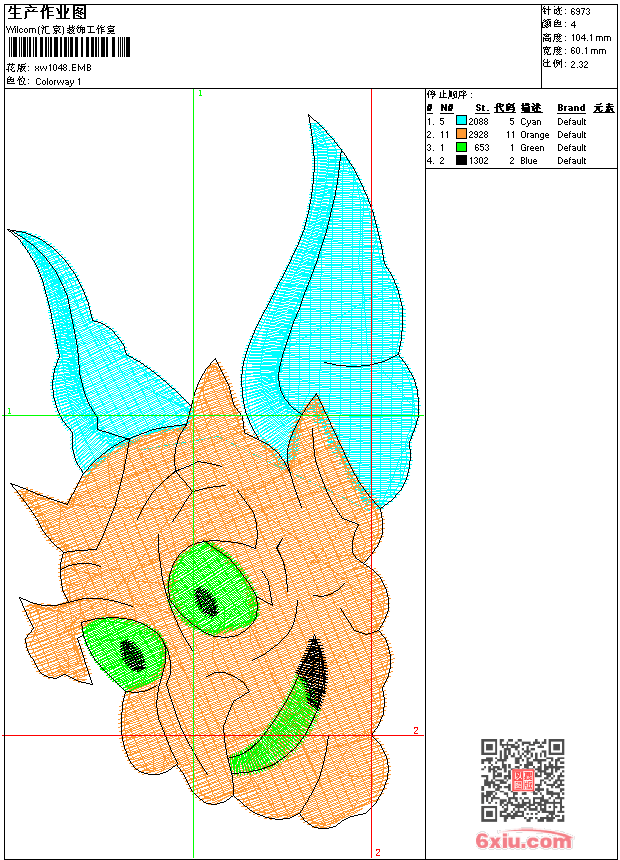Click the barcode under the studio name
This screenshot has width=620, height=860.
pyautogui.click(x=69, y=47)
